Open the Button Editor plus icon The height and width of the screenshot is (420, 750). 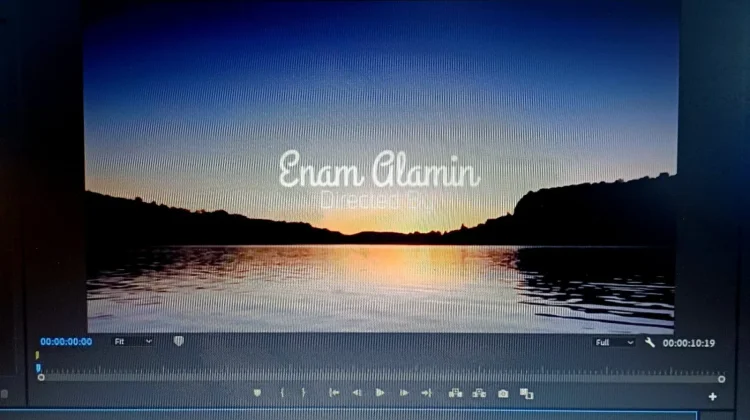[x=713, y=397]
